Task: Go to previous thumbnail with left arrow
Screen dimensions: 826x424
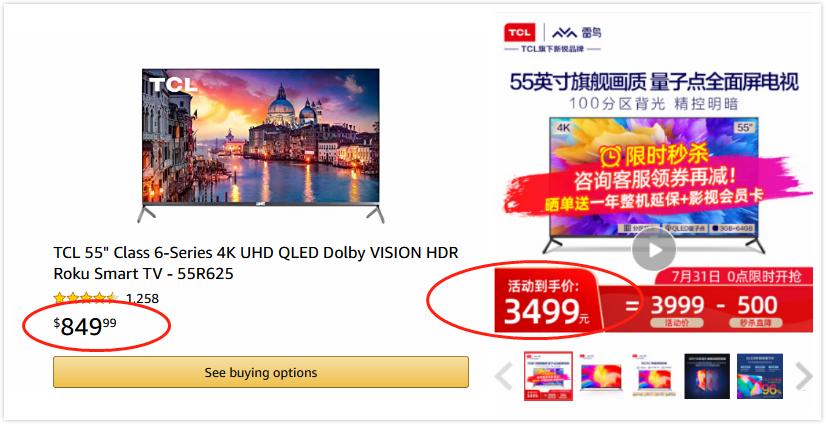Action: [x=504, y=376]
